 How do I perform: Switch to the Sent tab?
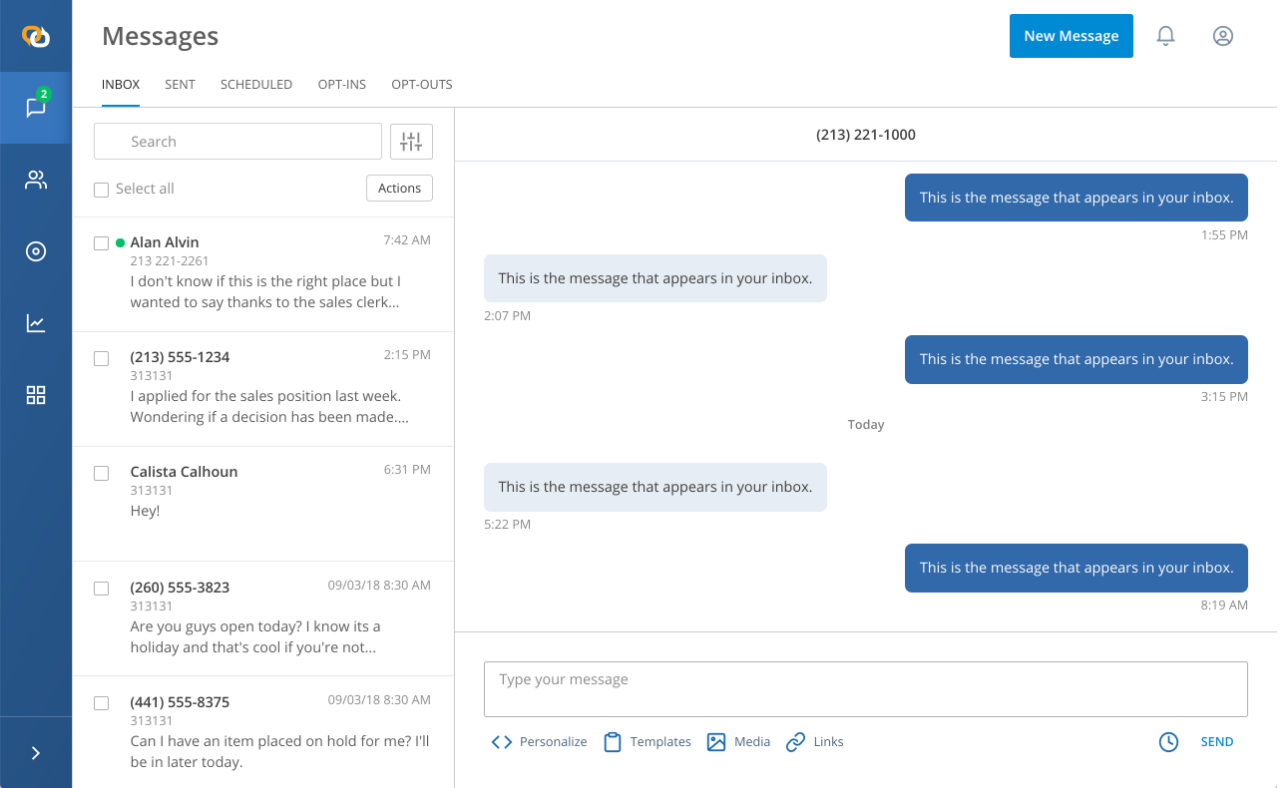tap(180, 84)
